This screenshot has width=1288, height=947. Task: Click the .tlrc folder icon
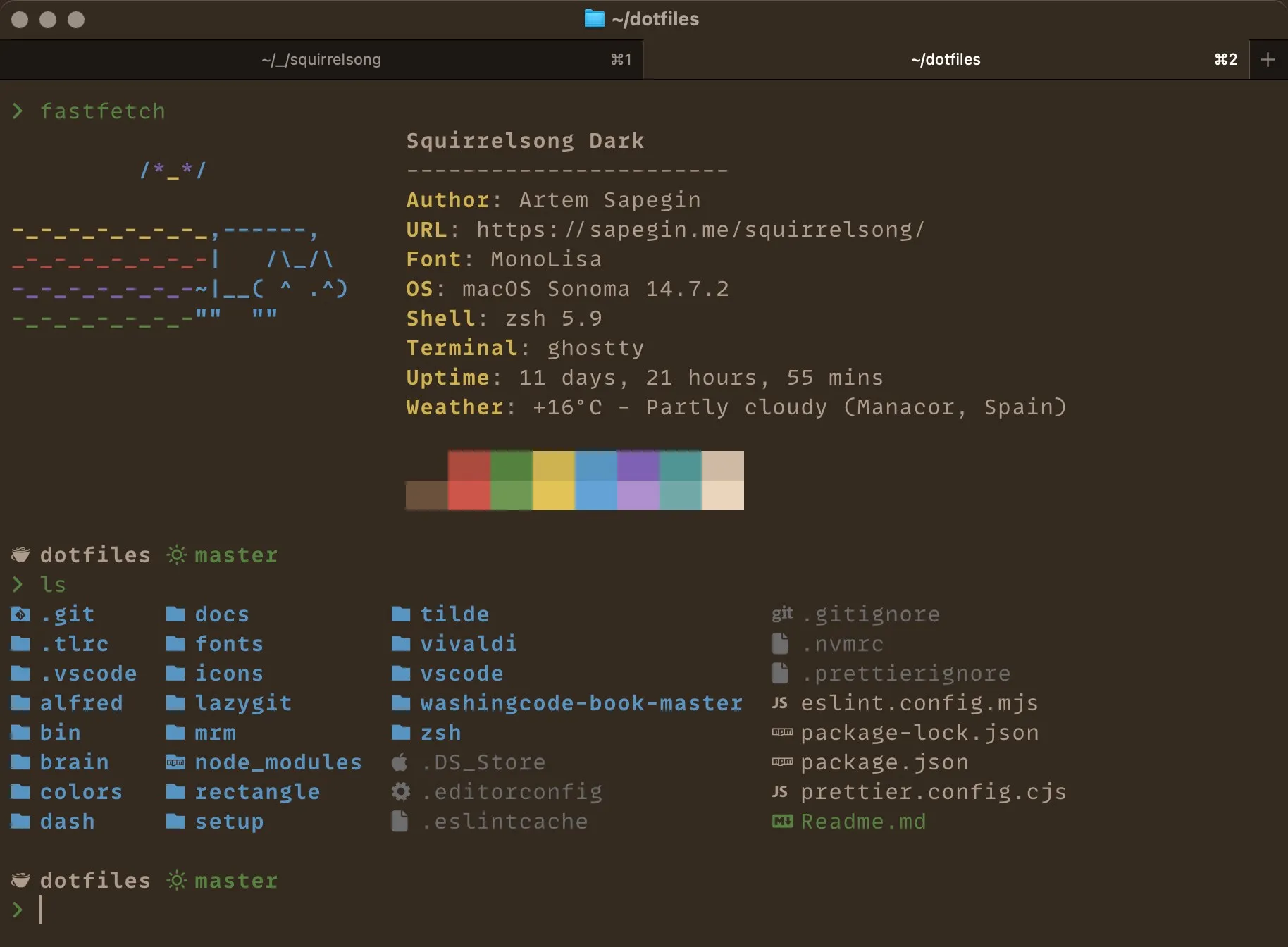pos(20,644)
